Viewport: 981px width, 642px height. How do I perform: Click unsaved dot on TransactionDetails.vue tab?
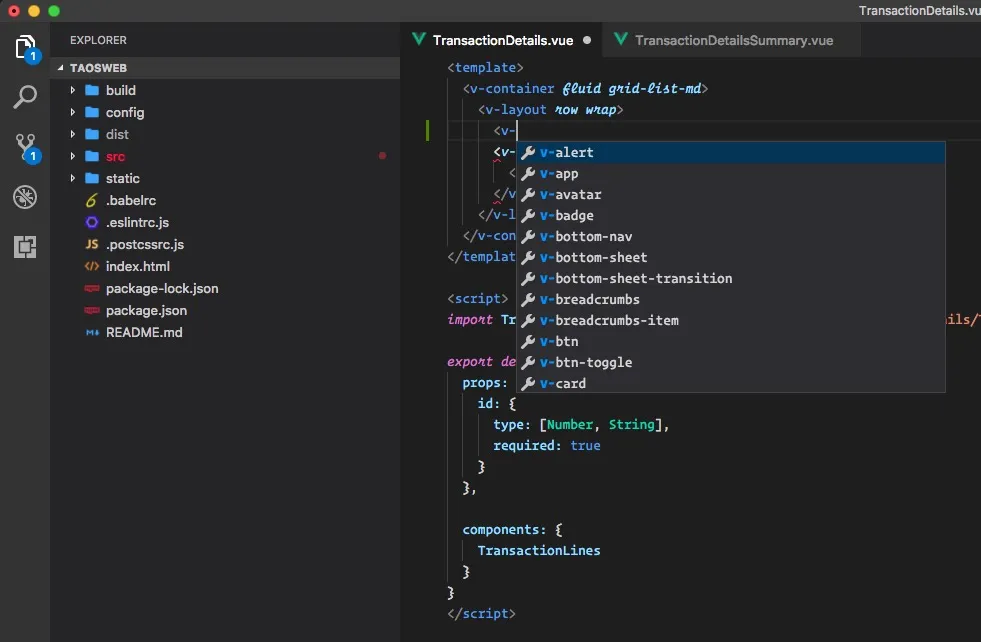click(587, 40)
